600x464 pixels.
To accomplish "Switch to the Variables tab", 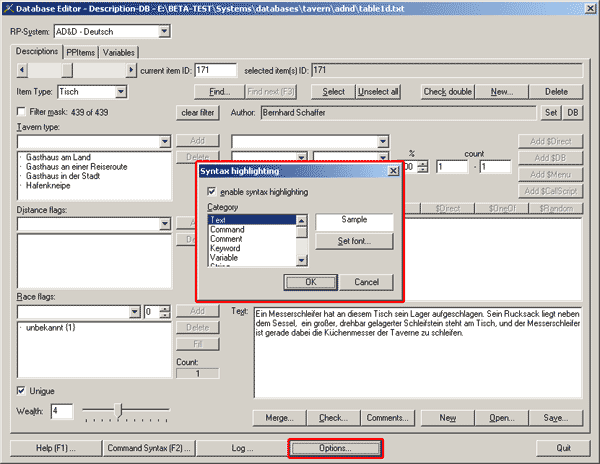I will click(x=119, y=51).
